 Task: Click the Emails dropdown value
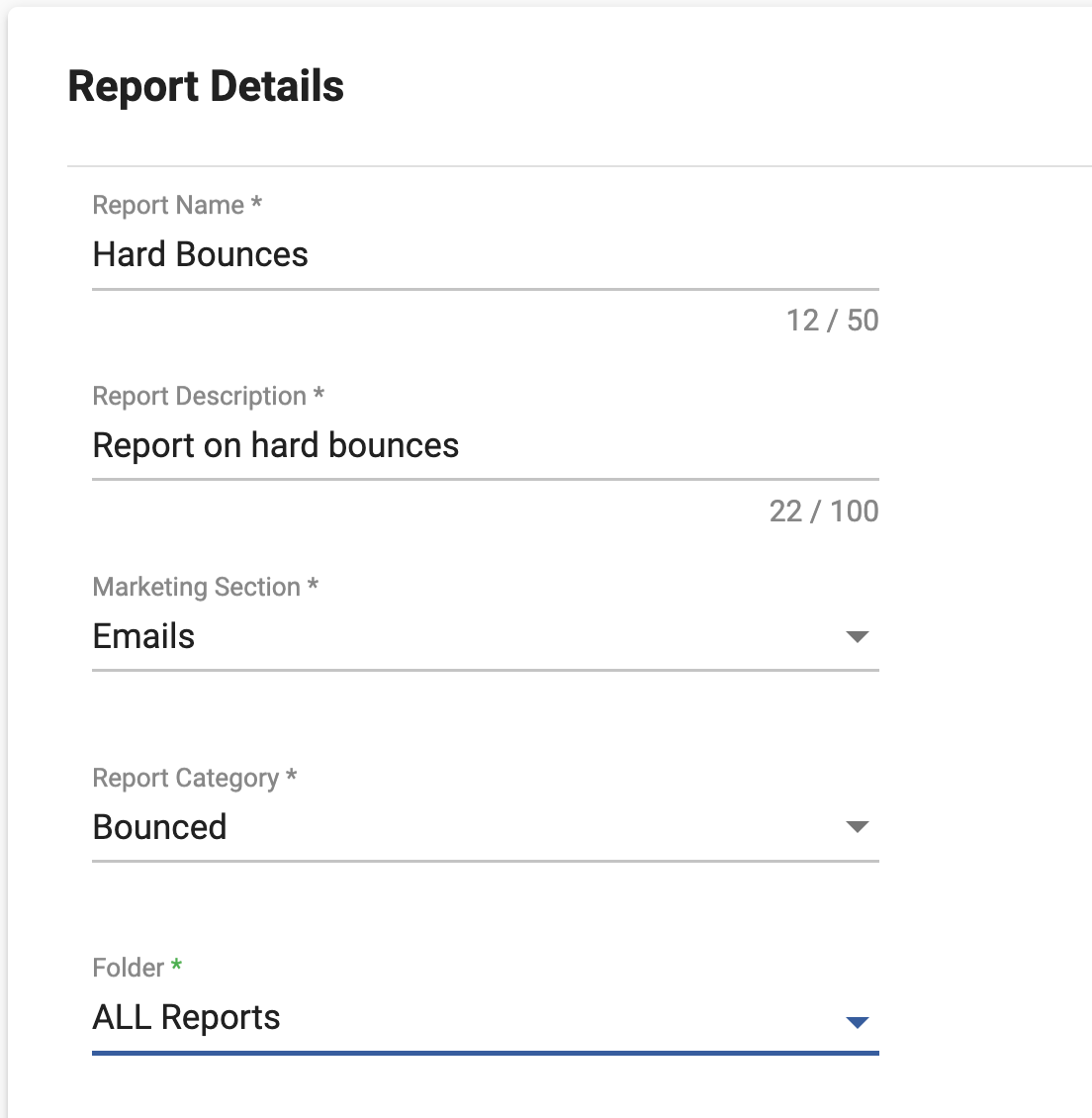(143, 637)
